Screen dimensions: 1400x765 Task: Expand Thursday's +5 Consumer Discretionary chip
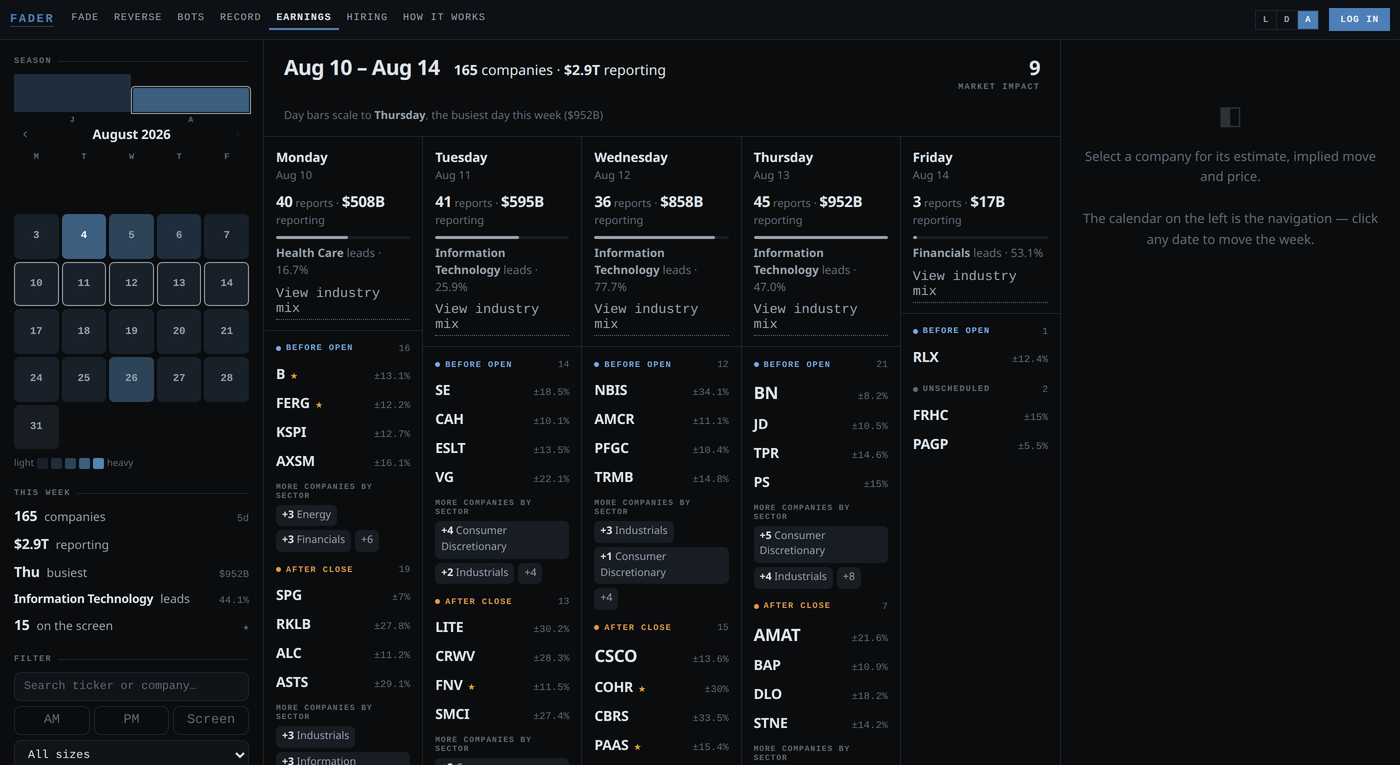pos(820,544)
